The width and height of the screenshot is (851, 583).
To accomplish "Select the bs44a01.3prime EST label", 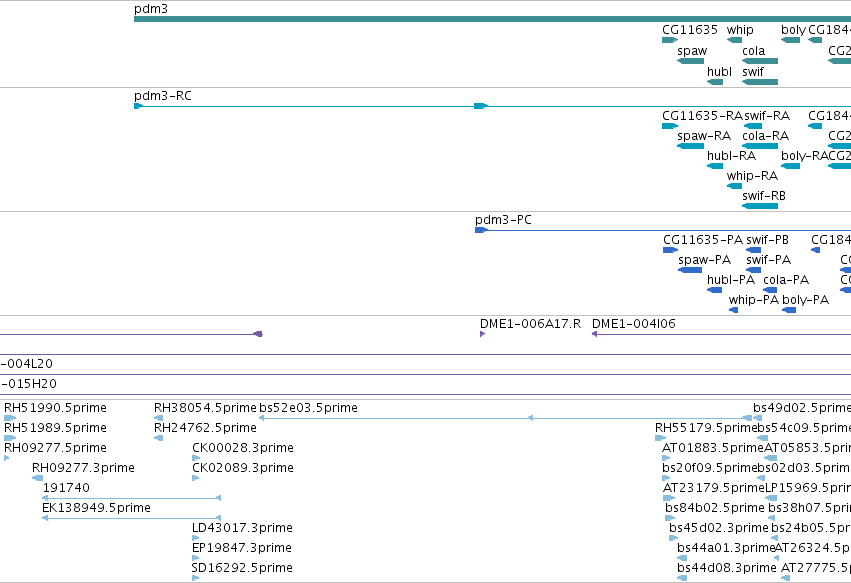I will [x=726, y=548].
